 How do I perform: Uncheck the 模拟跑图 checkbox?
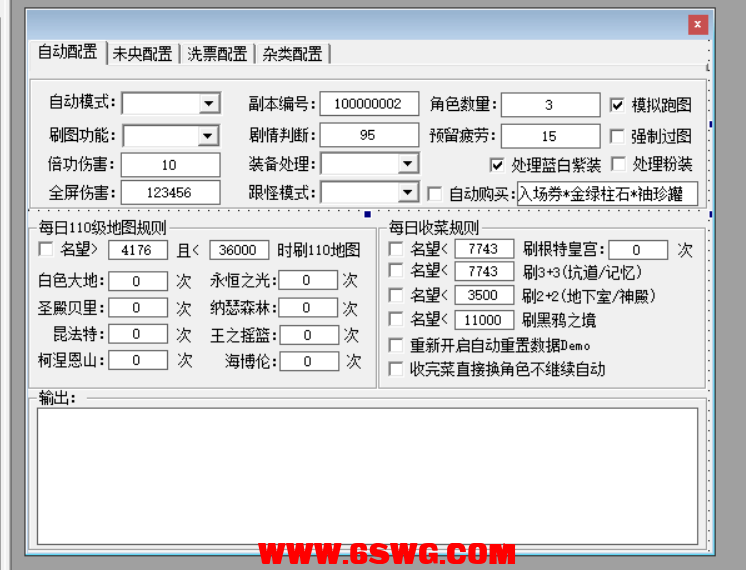coord(617,105)
